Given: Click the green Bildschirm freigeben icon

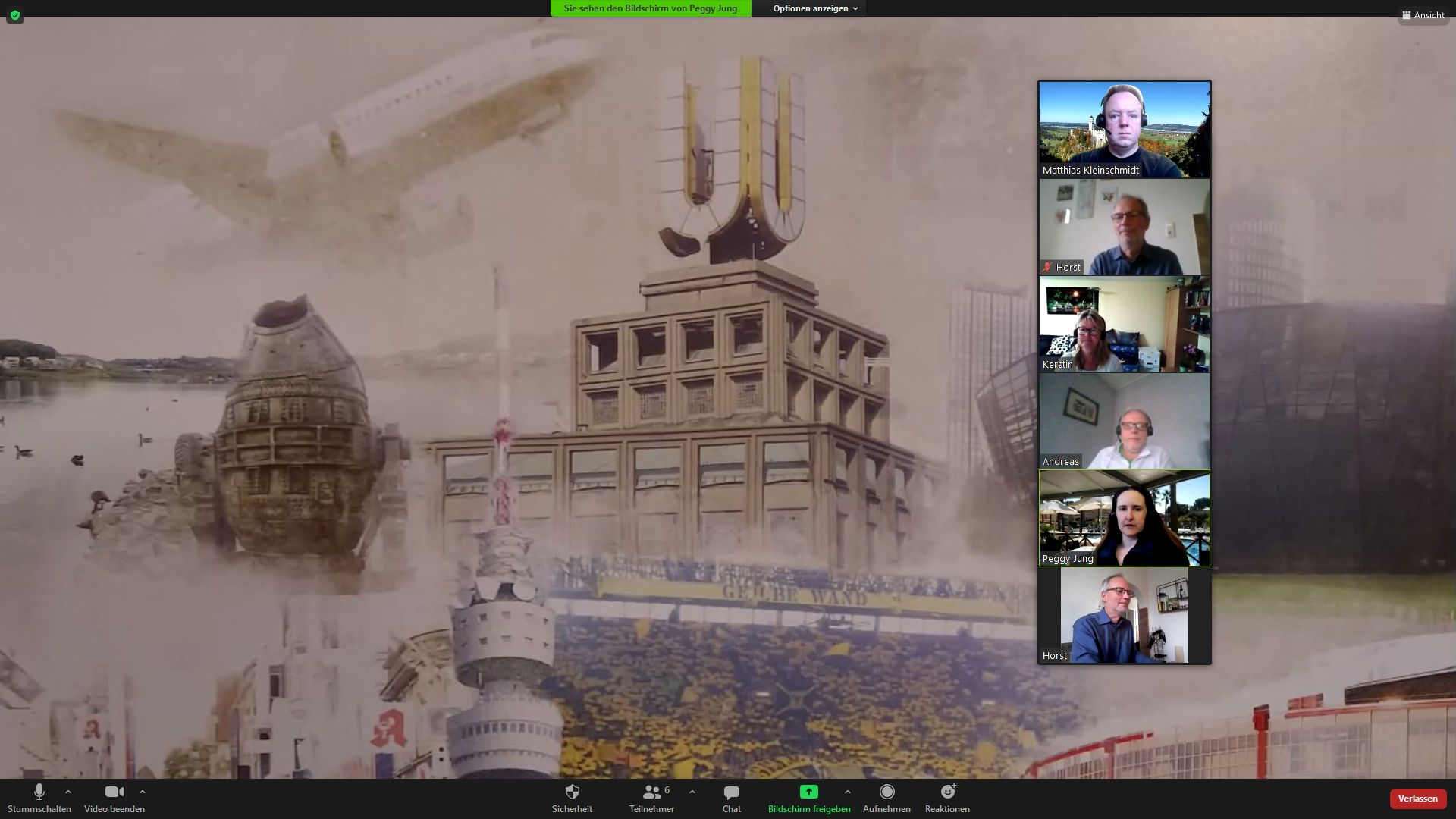Looking at the screenshot, I should 808,792.
